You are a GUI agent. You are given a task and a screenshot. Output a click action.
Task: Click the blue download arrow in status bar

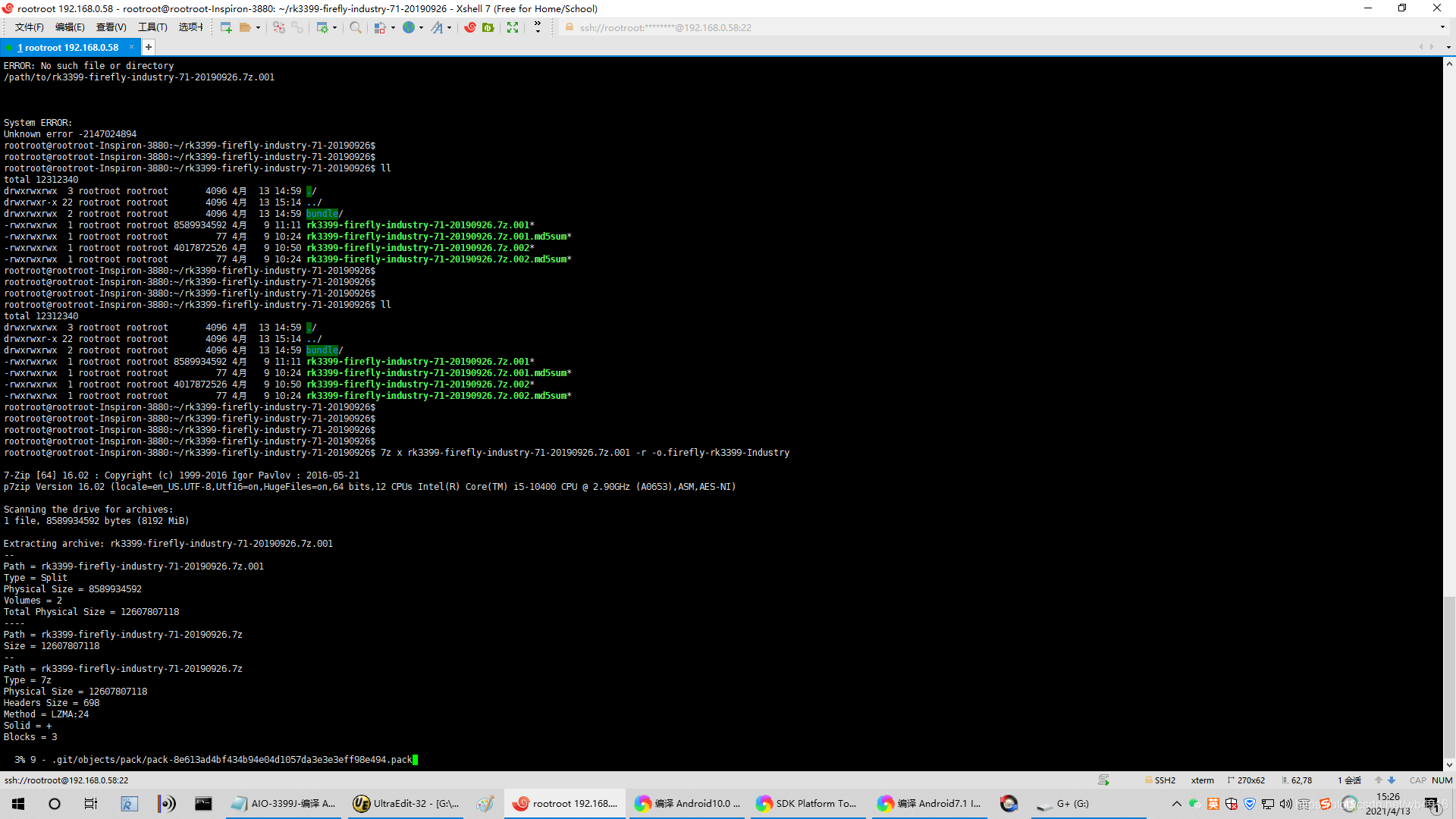pos(1392,780)
